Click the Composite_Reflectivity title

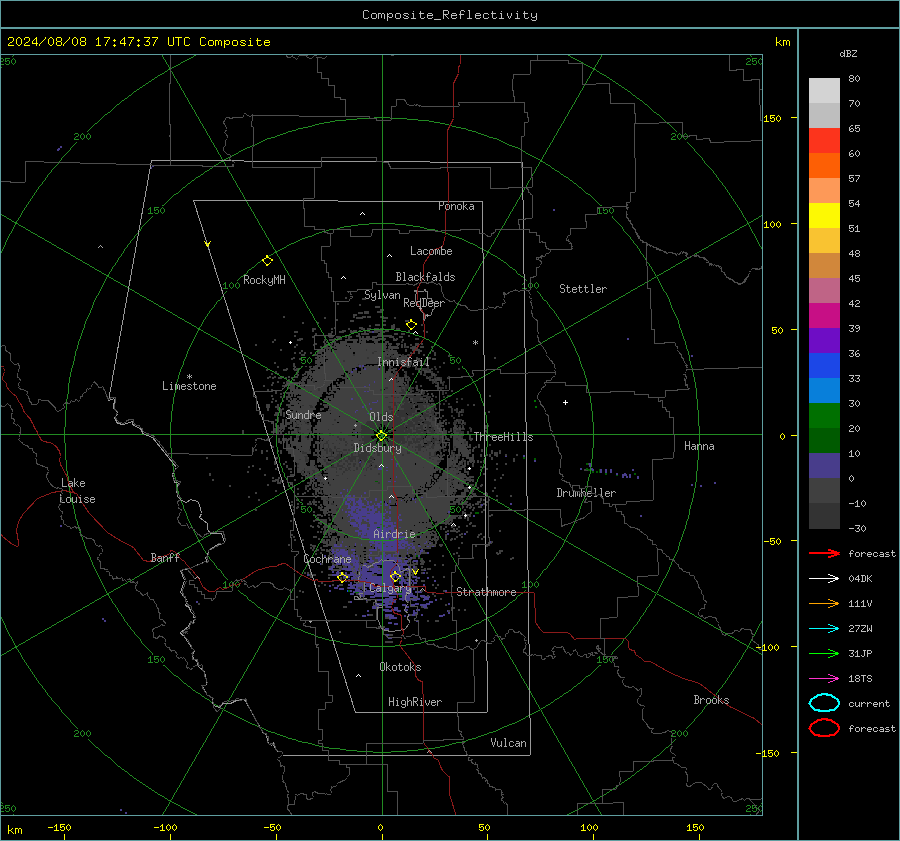[x=449, y=15]
